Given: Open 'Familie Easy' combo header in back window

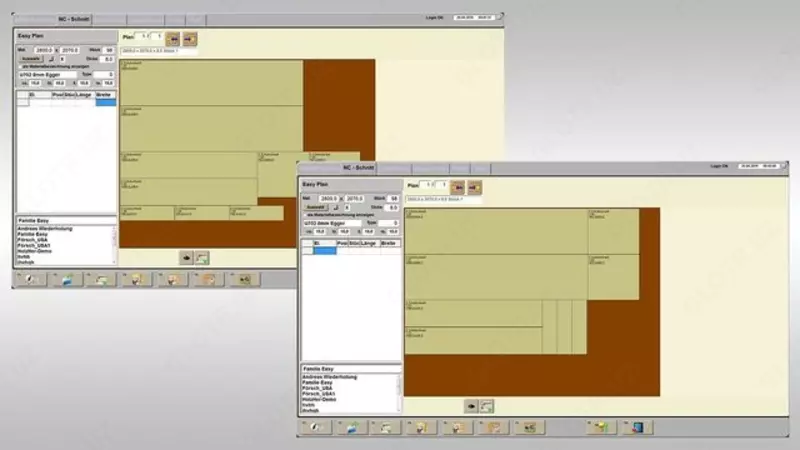Looking at the screenshot, I should pyautogui.click(x=65, y=219).
